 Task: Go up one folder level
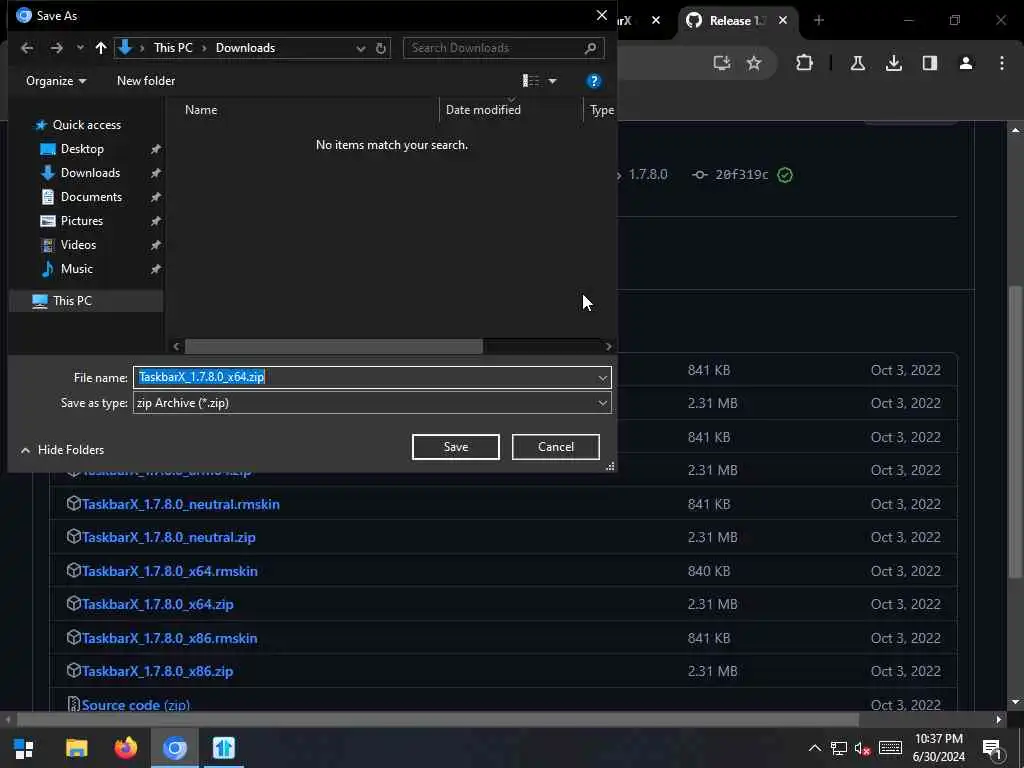click(101, 48)
